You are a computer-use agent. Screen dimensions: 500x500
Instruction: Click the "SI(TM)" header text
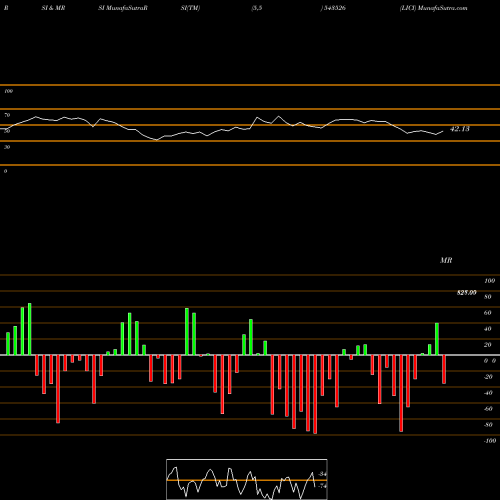pyautogui.click(x=190, y=8)
